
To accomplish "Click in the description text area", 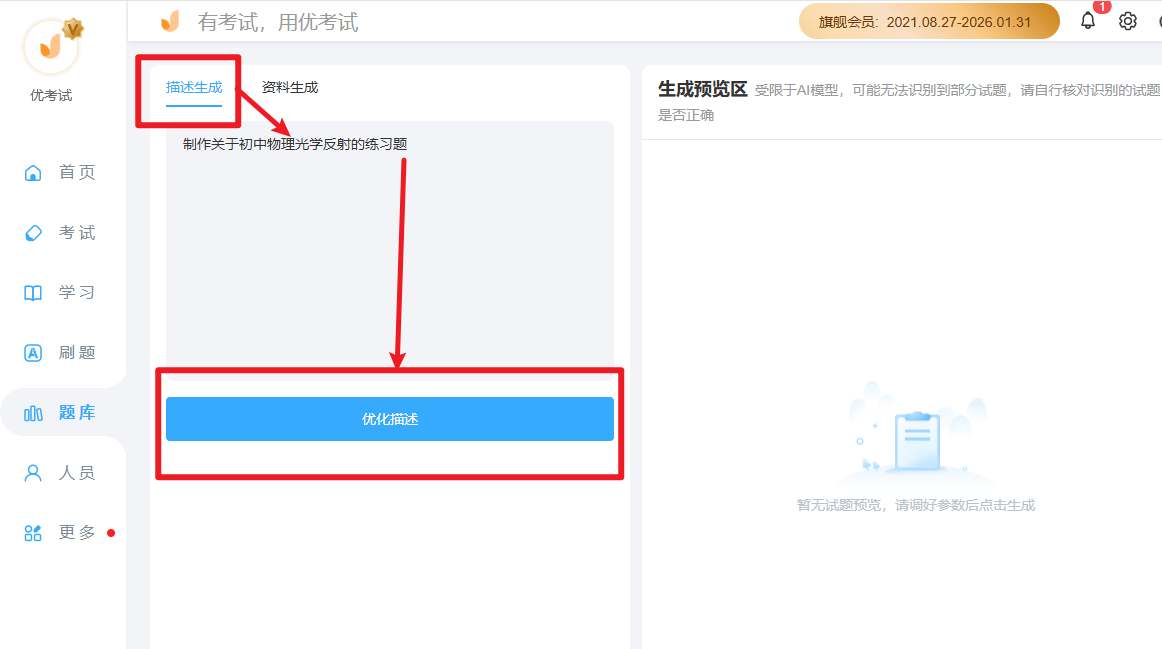I will (390, 250).
